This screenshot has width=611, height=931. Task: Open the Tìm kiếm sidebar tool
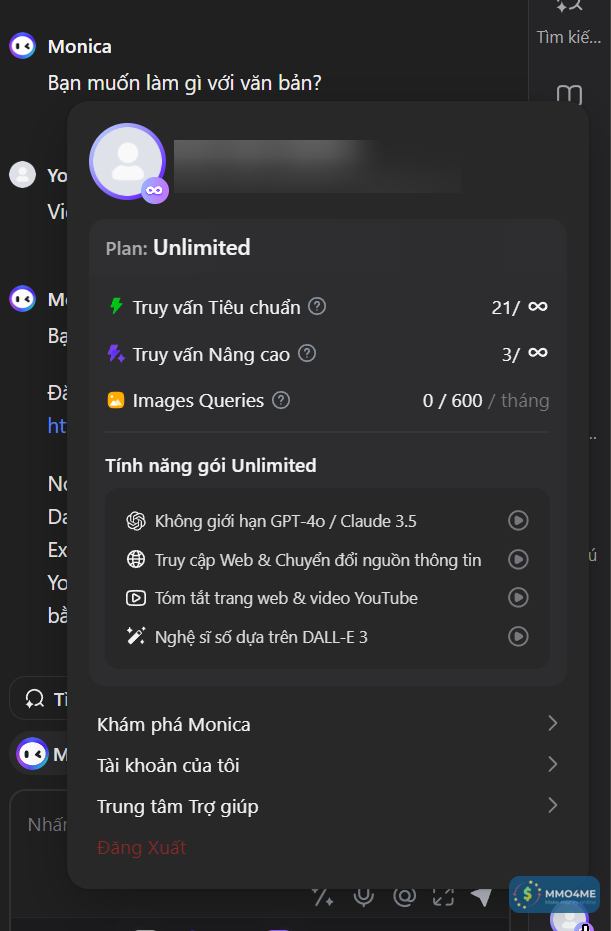coord(569,22)
